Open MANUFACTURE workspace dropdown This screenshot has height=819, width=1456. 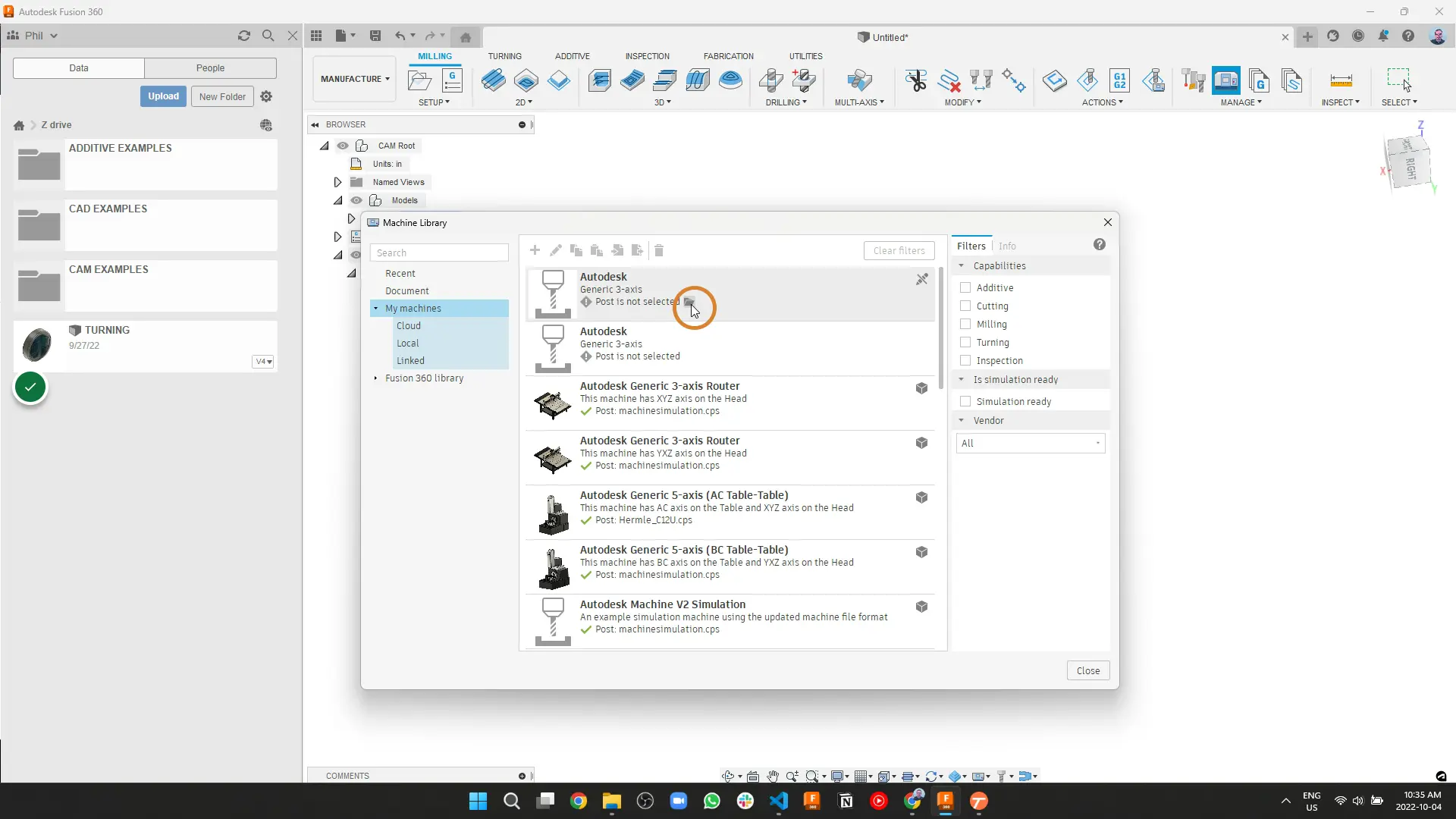click(x=355, y=79)
